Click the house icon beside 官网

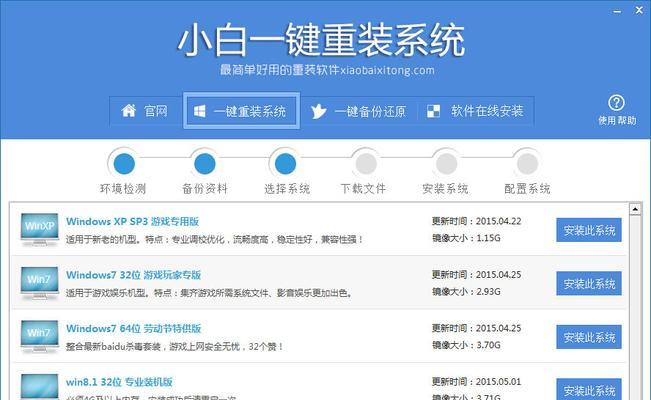point(128,110)
